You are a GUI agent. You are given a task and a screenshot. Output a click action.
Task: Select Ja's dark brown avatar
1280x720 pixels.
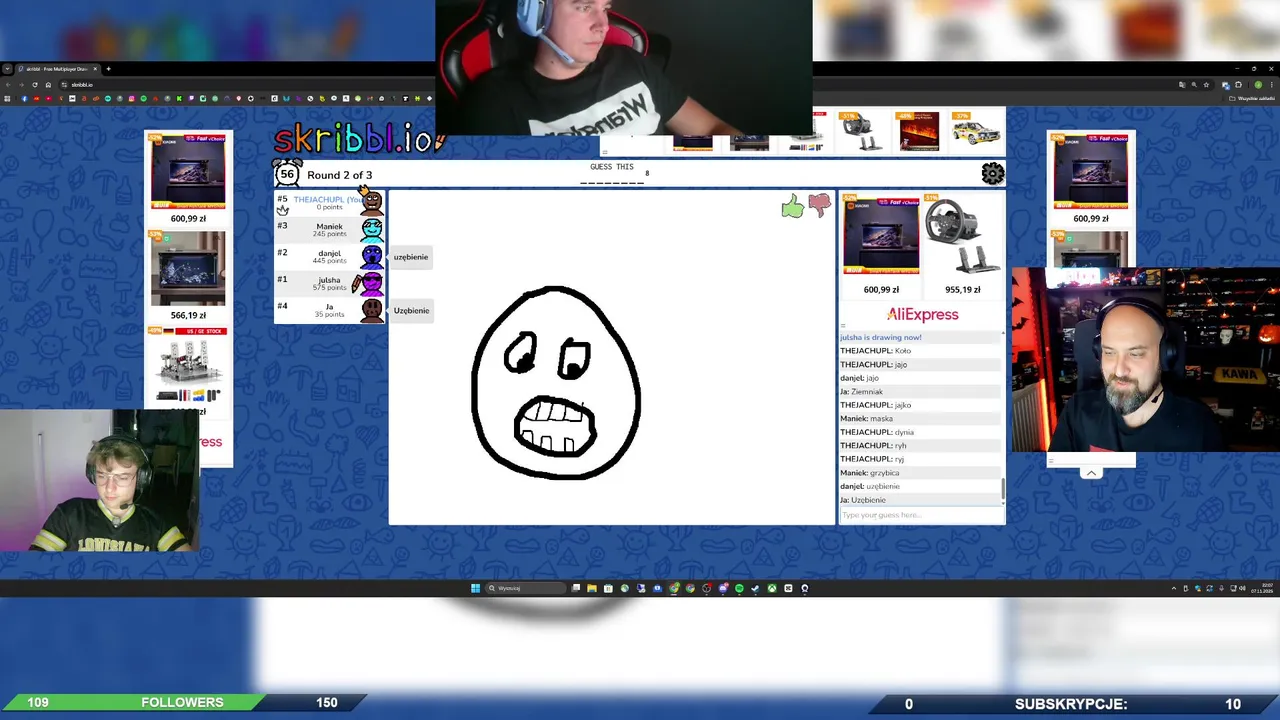coord(372,310)
